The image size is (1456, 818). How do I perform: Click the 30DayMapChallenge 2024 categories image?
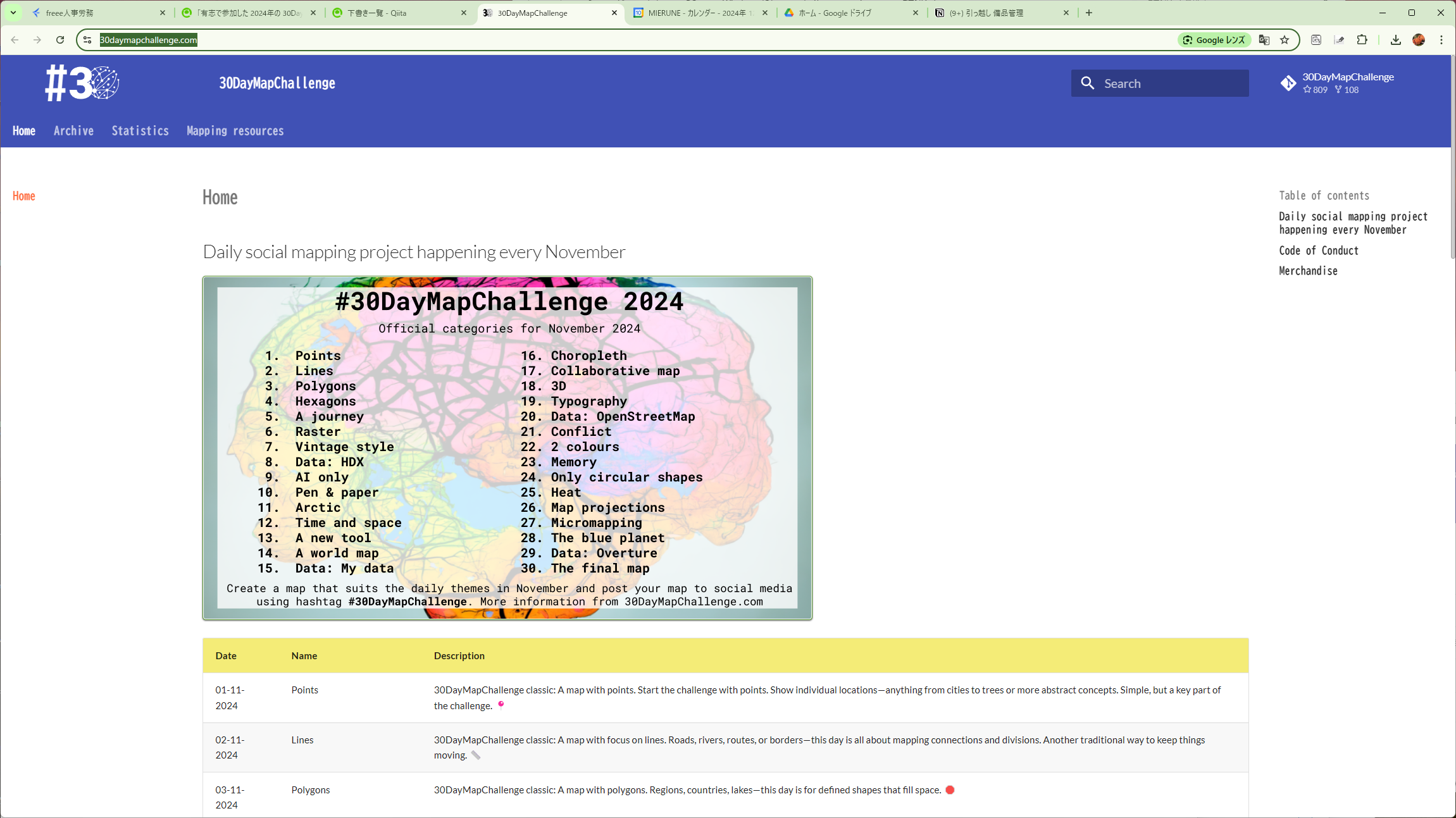pos(507,447)
